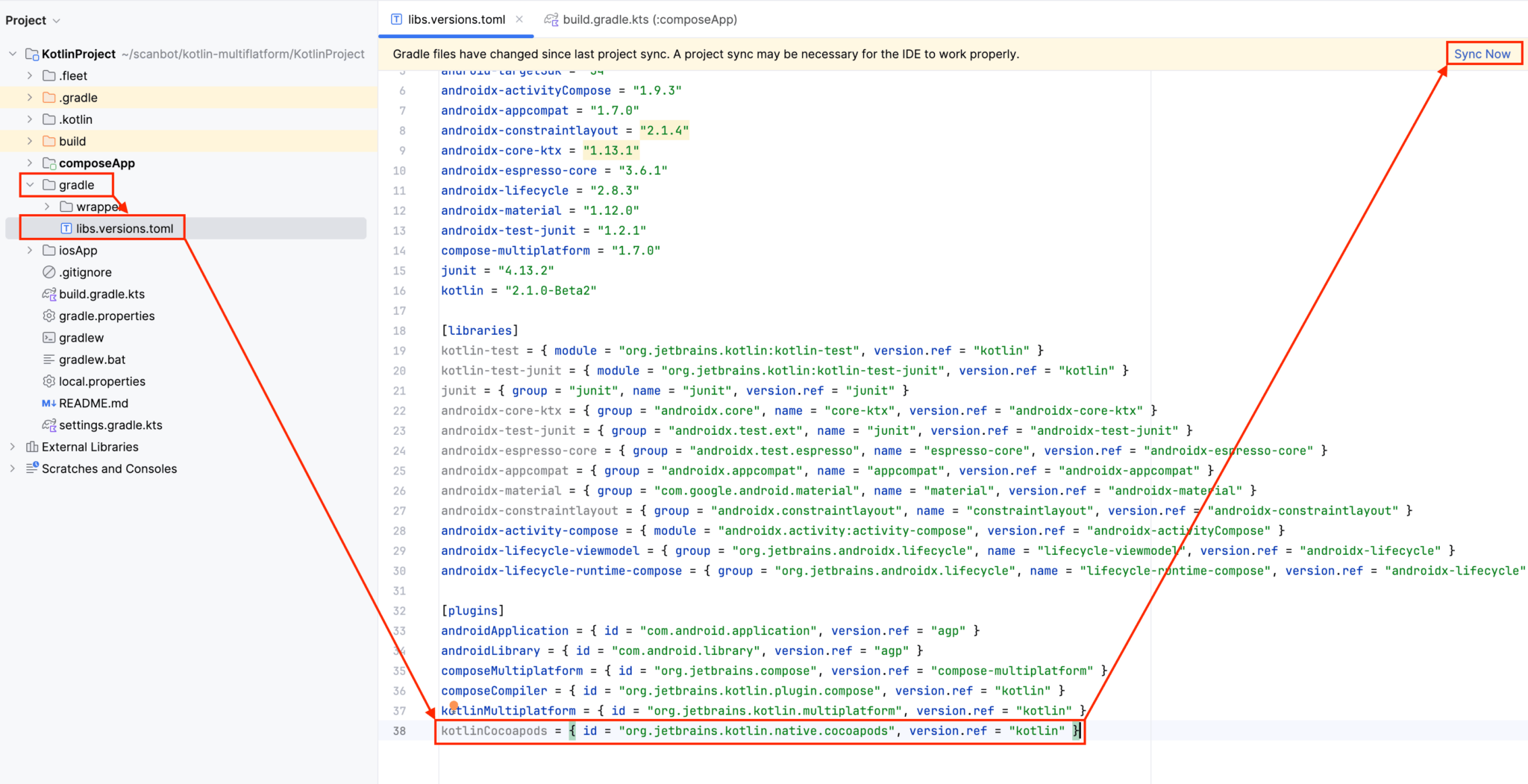Click the Markdown icon beside README.md

click(48, 403)
